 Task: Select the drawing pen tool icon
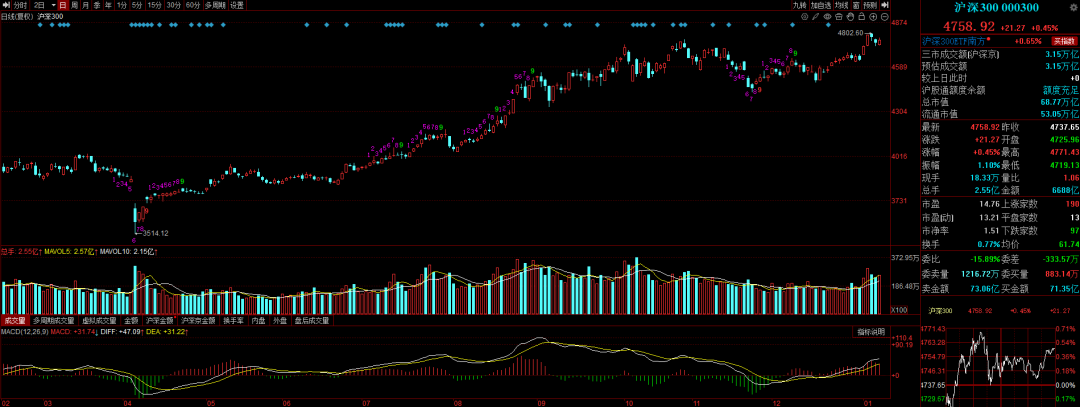click(816, 17)
